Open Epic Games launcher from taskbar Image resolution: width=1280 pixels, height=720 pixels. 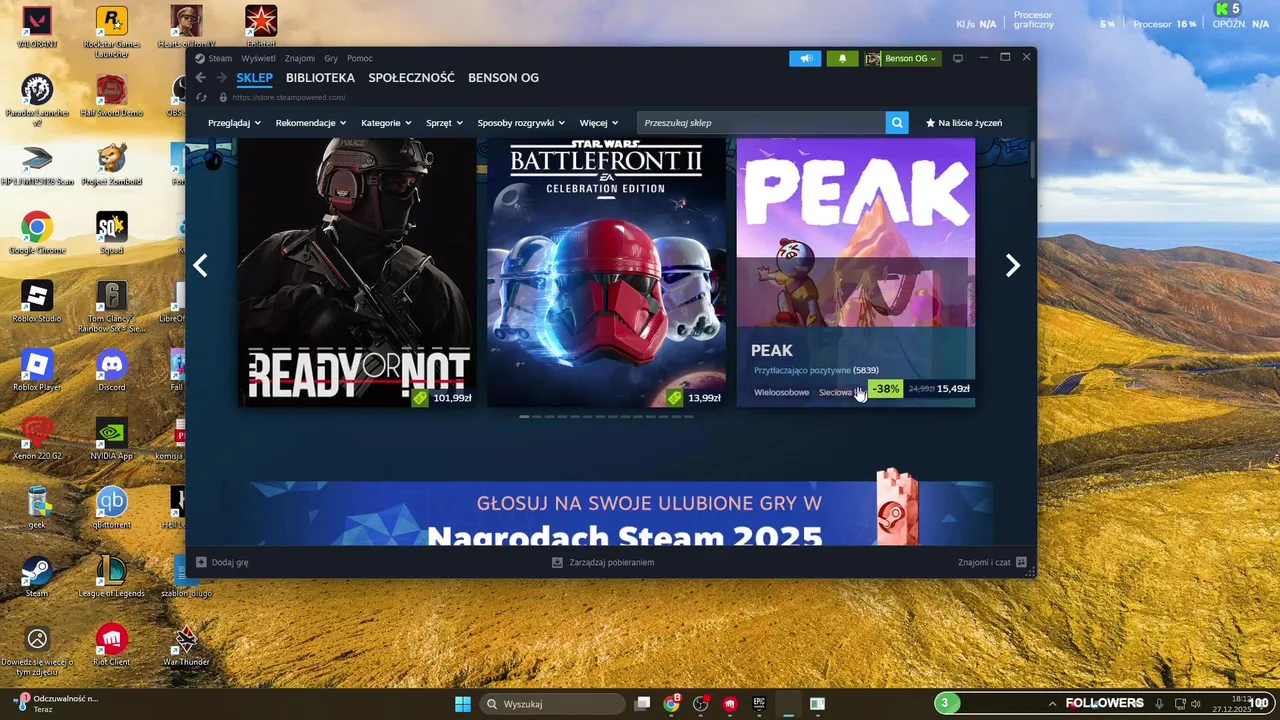tap(759, 704)
